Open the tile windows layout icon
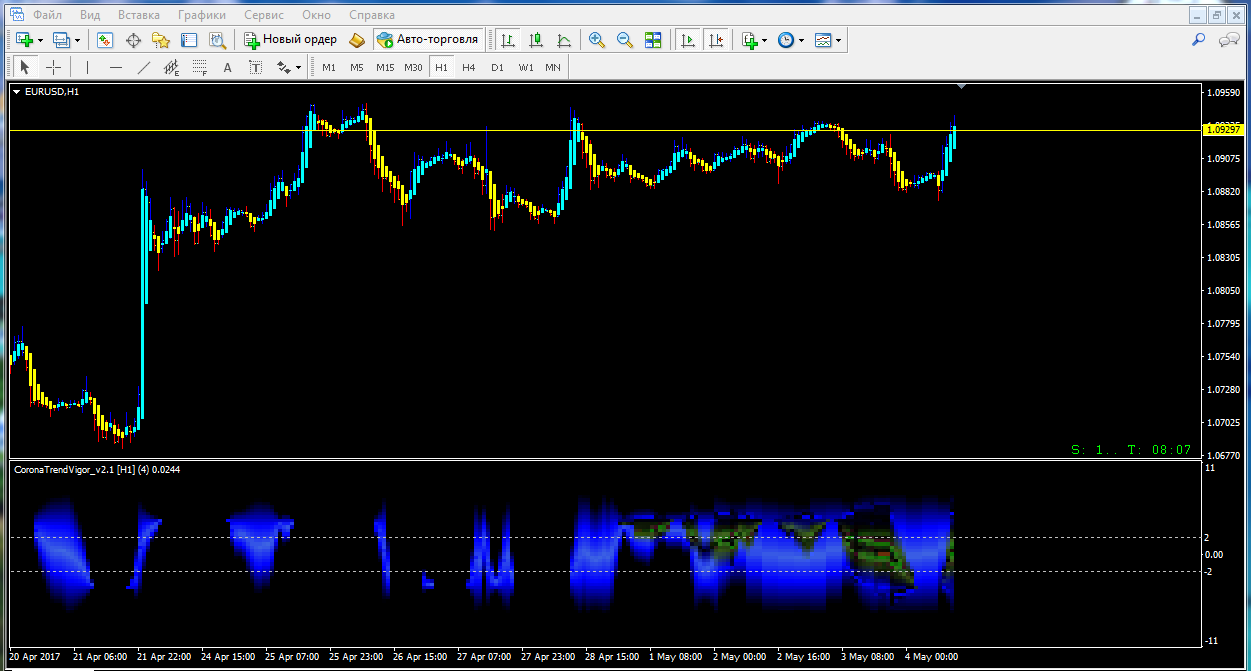 click(x=653, y=40)
